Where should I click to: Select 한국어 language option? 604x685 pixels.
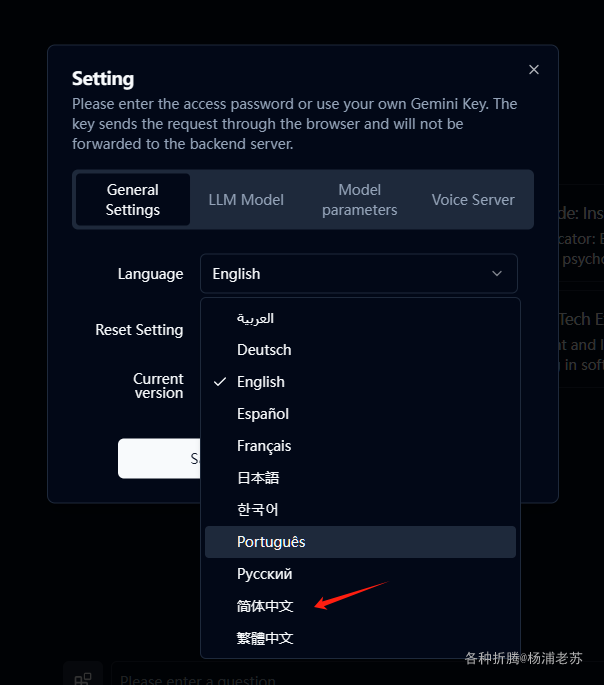258,510
